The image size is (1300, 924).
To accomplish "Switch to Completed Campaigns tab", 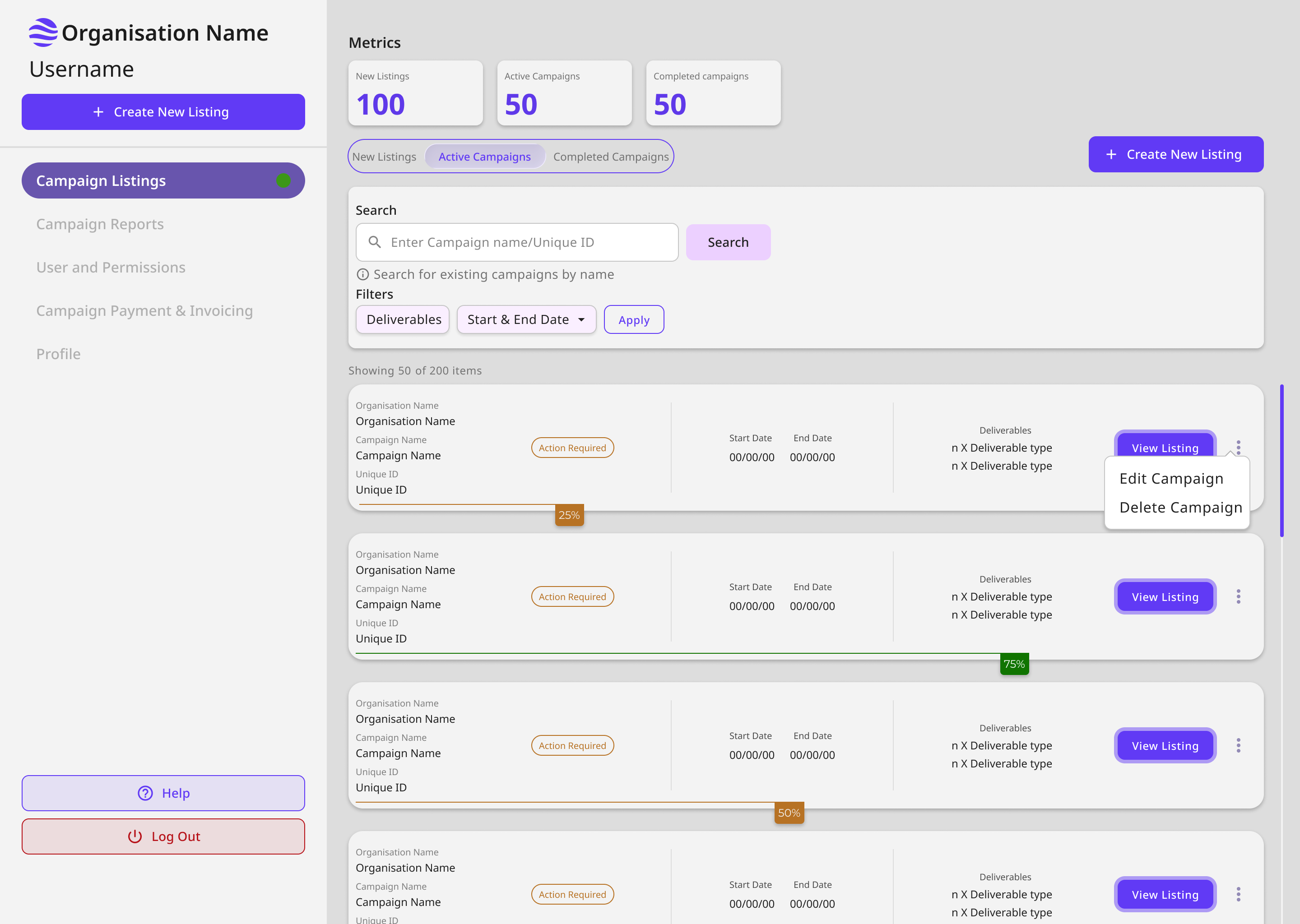I will click(x=611, y=157).
